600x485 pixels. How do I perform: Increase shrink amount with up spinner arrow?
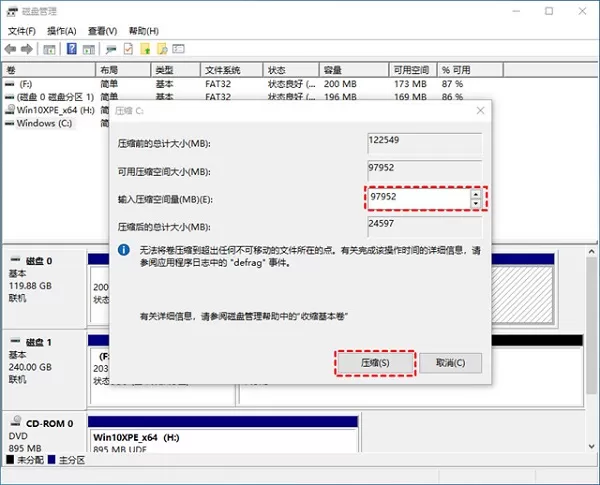pyautogui.click(x=475, y=194)
